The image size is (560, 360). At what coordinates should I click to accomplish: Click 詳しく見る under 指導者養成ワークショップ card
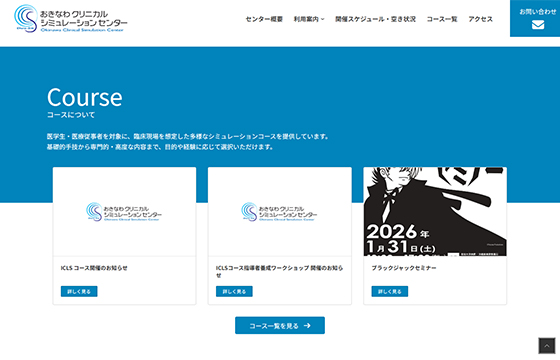click(x=234, y=291)
